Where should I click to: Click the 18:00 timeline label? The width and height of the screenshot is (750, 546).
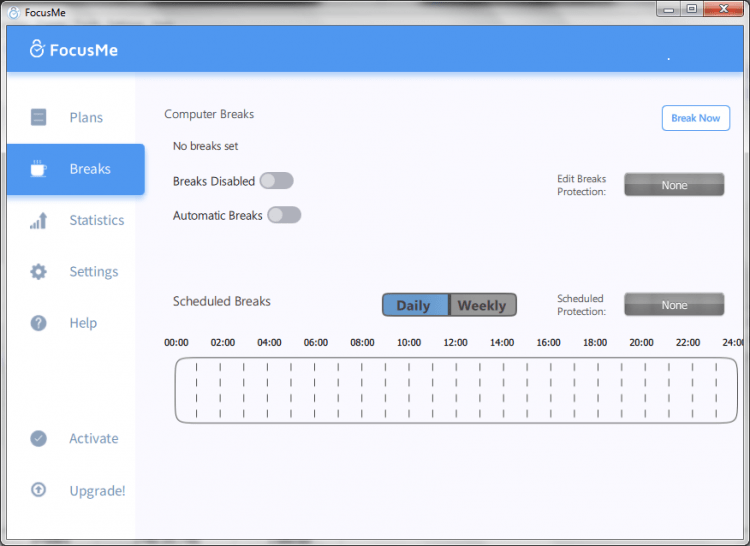click(x=595, y=342)
